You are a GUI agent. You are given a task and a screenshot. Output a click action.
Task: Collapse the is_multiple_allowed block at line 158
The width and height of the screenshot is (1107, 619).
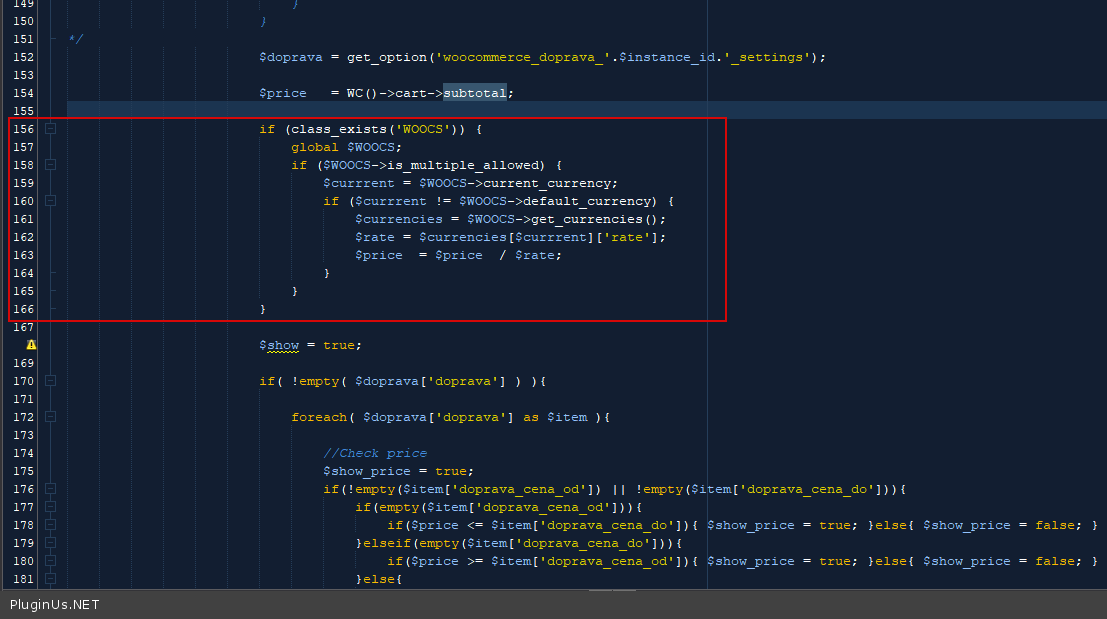coord(51,165)
